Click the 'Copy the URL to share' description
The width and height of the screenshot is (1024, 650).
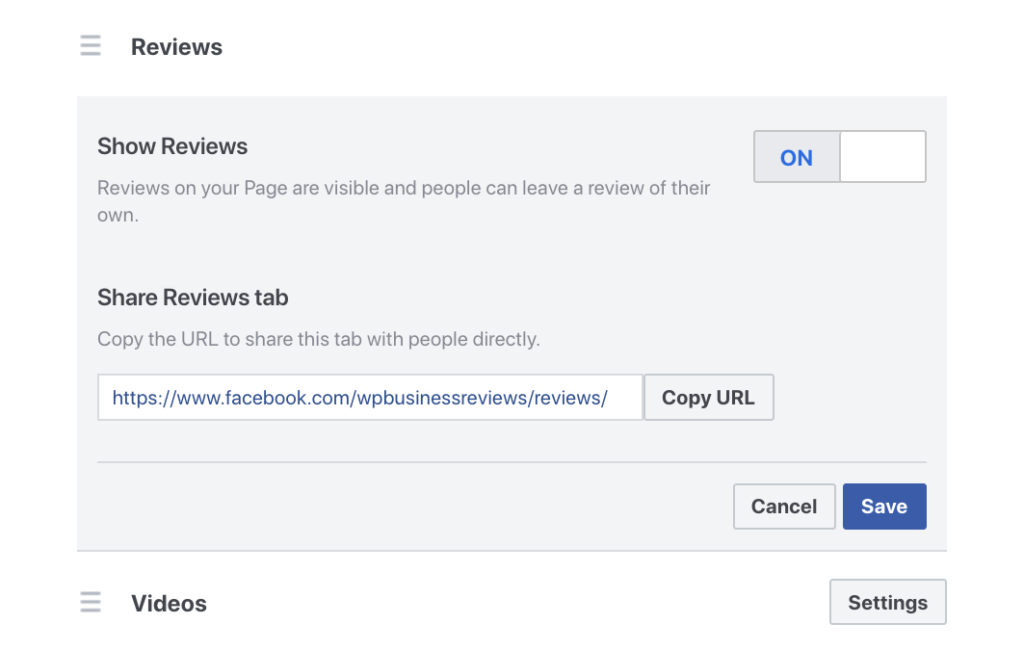click(319, 339)
